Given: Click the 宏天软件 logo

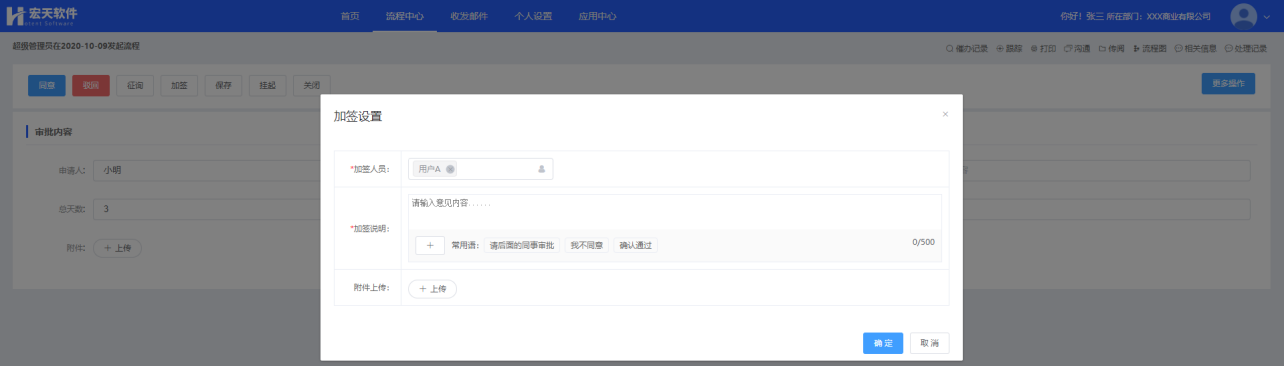Looking at the screenshot, I should (42, 16).
